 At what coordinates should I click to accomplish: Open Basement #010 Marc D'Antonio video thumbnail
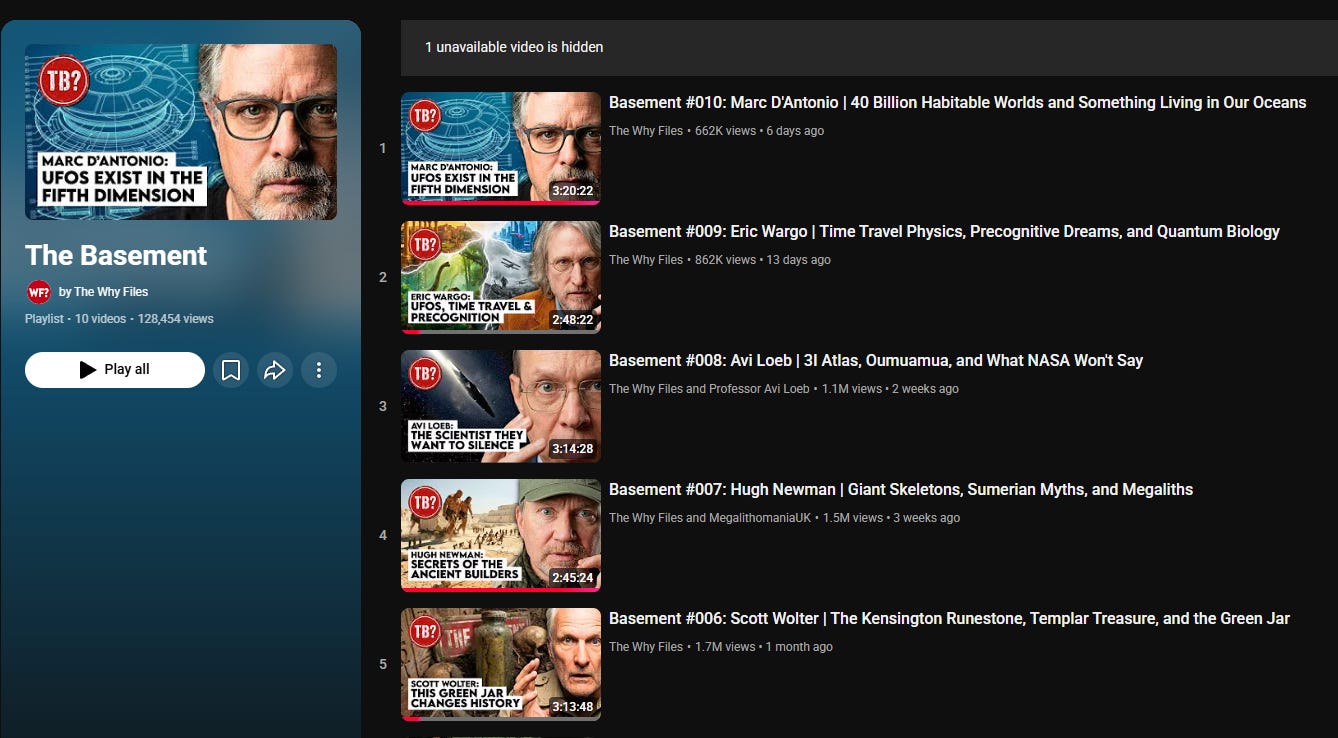501,149
